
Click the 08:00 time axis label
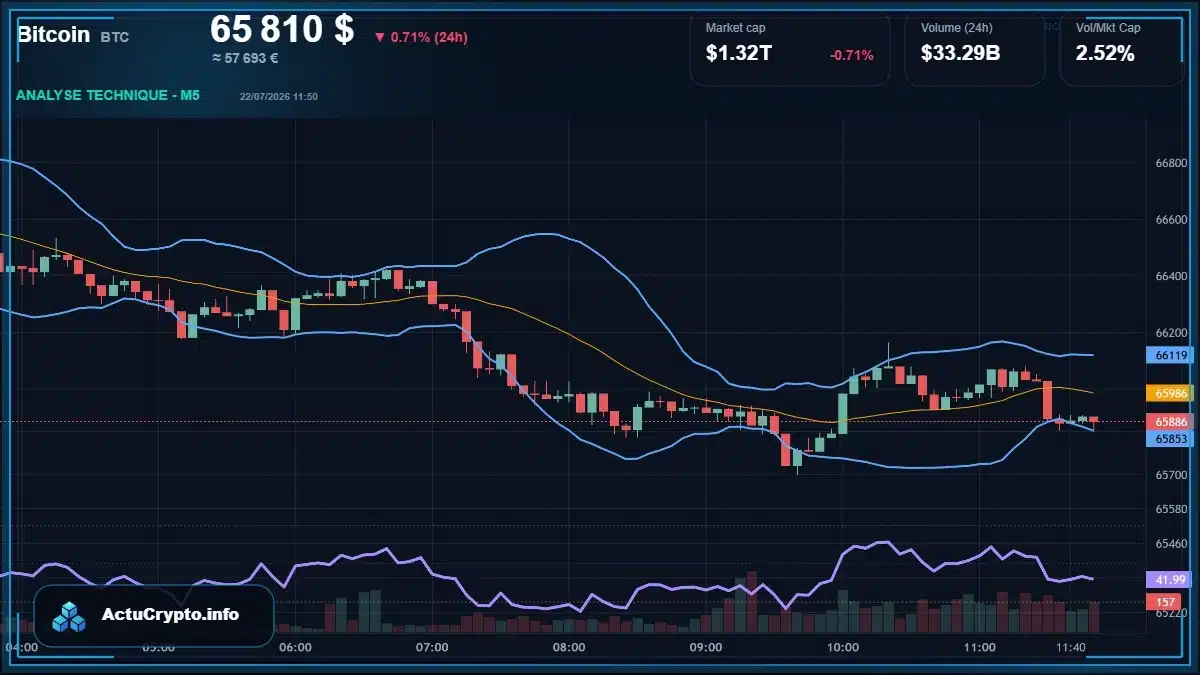[x=569, y=647]
